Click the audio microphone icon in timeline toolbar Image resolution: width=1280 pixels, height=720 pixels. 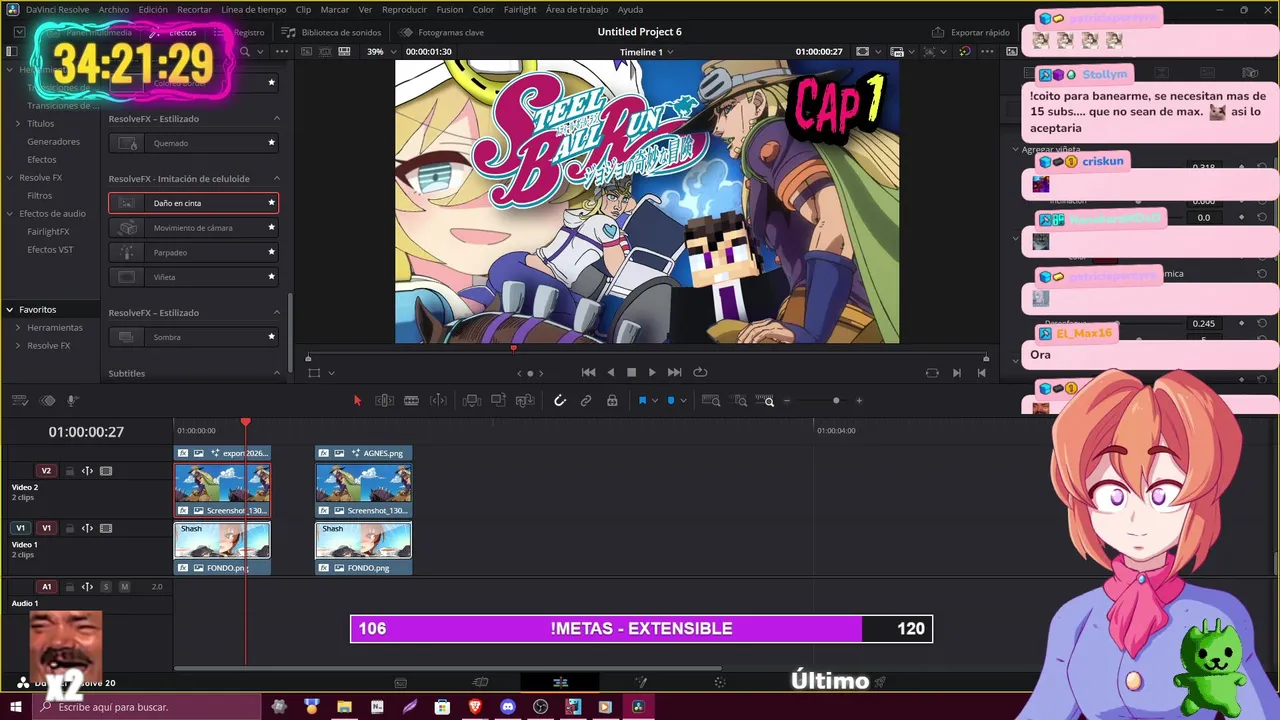pos(73,401)
